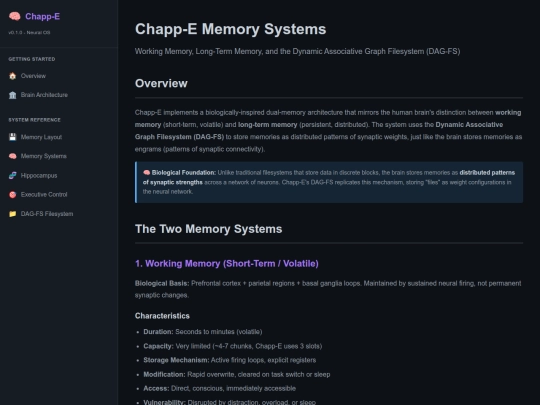
Task: Click the building icon beside Brain Architecture
Action: click(x=13, y=95)
